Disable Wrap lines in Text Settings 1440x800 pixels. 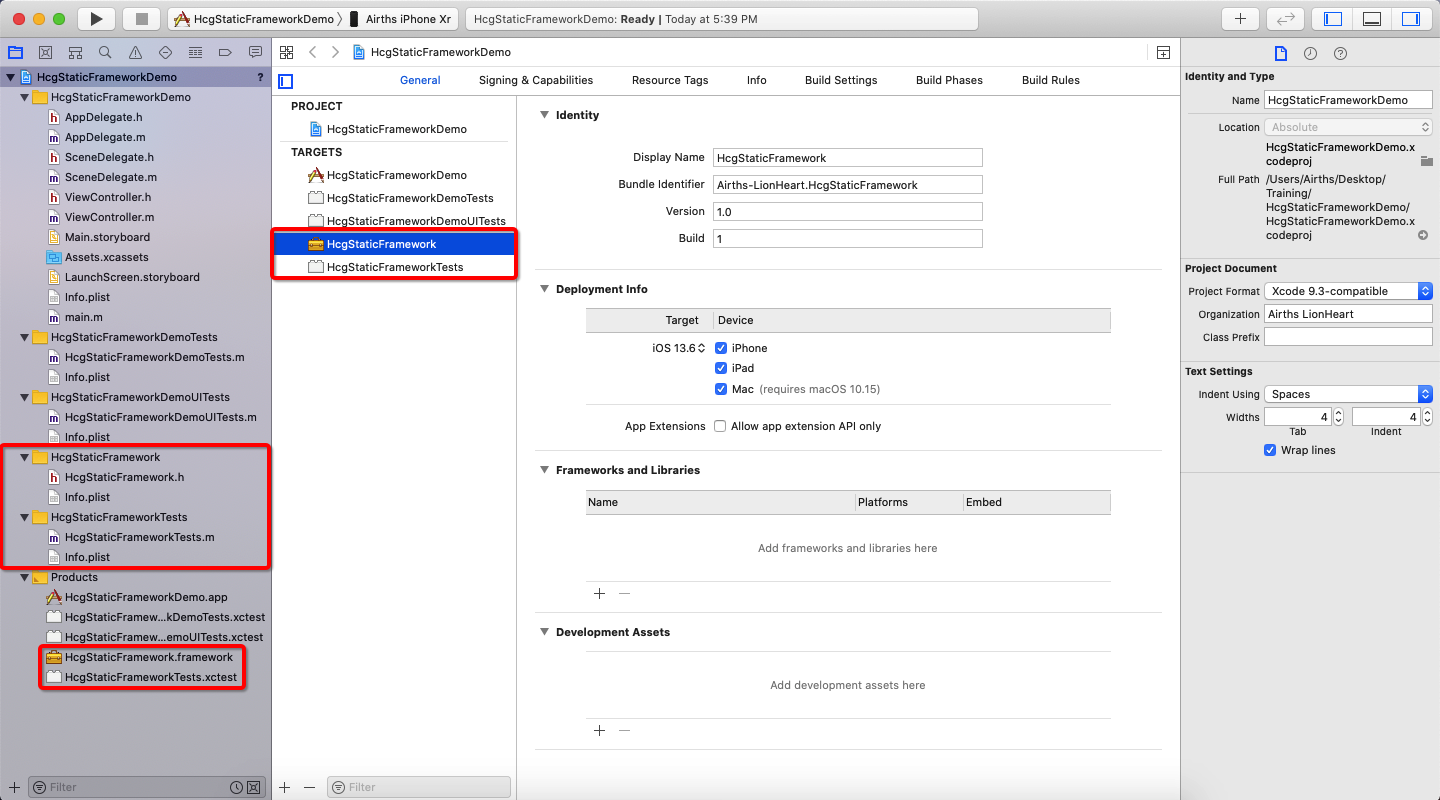click(1270, 450)
